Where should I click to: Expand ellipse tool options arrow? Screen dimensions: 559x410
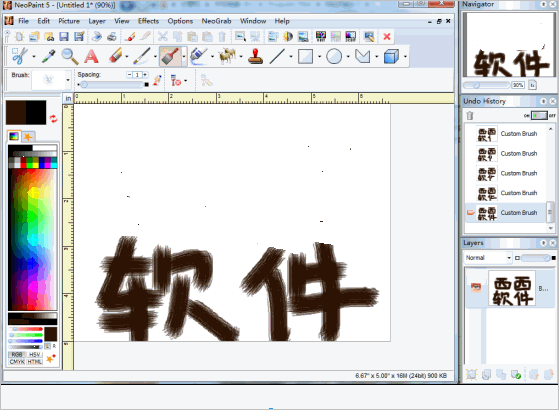348,56
